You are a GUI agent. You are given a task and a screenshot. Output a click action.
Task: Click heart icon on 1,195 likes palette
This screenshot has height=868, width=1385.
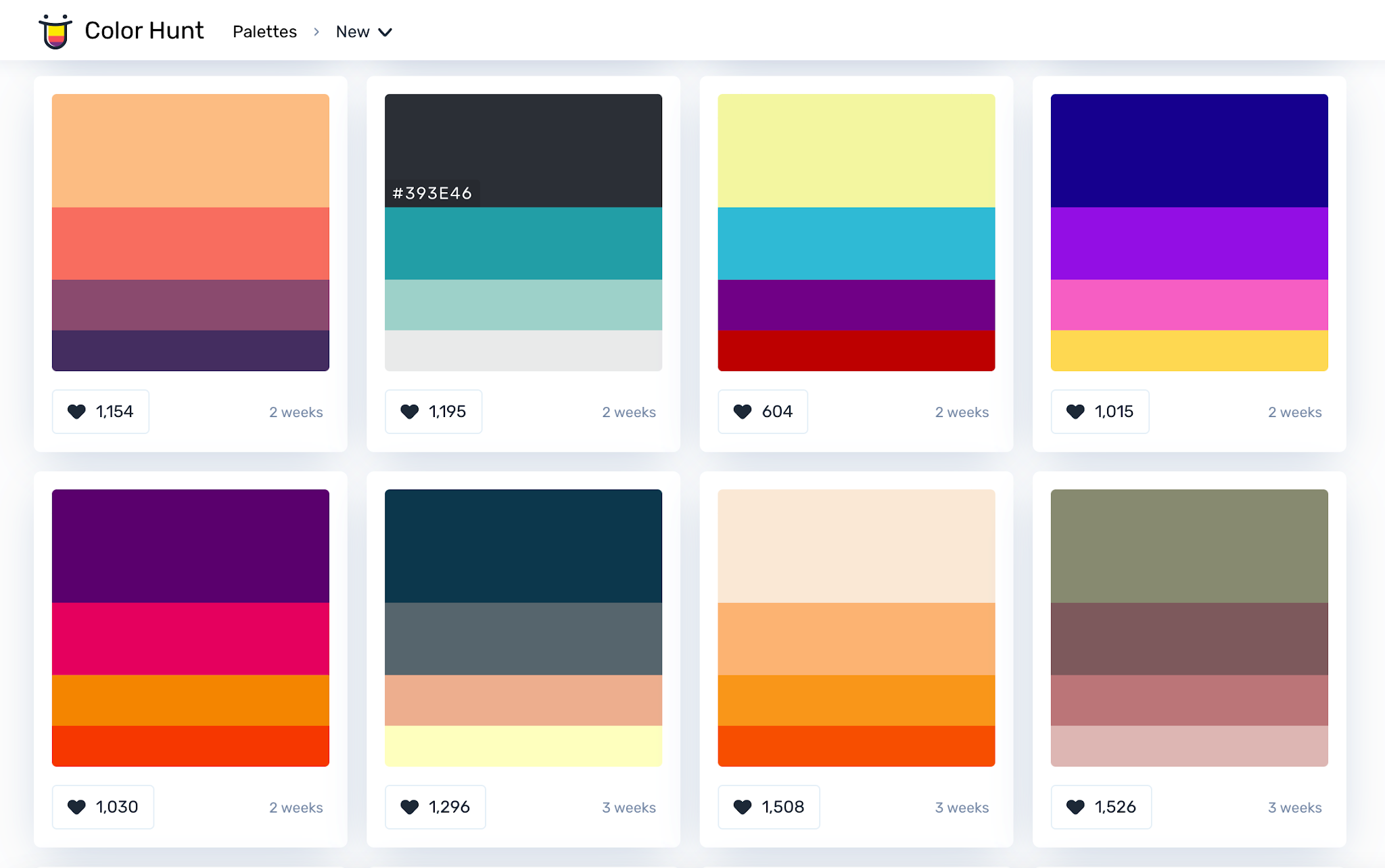click(409, 412)
